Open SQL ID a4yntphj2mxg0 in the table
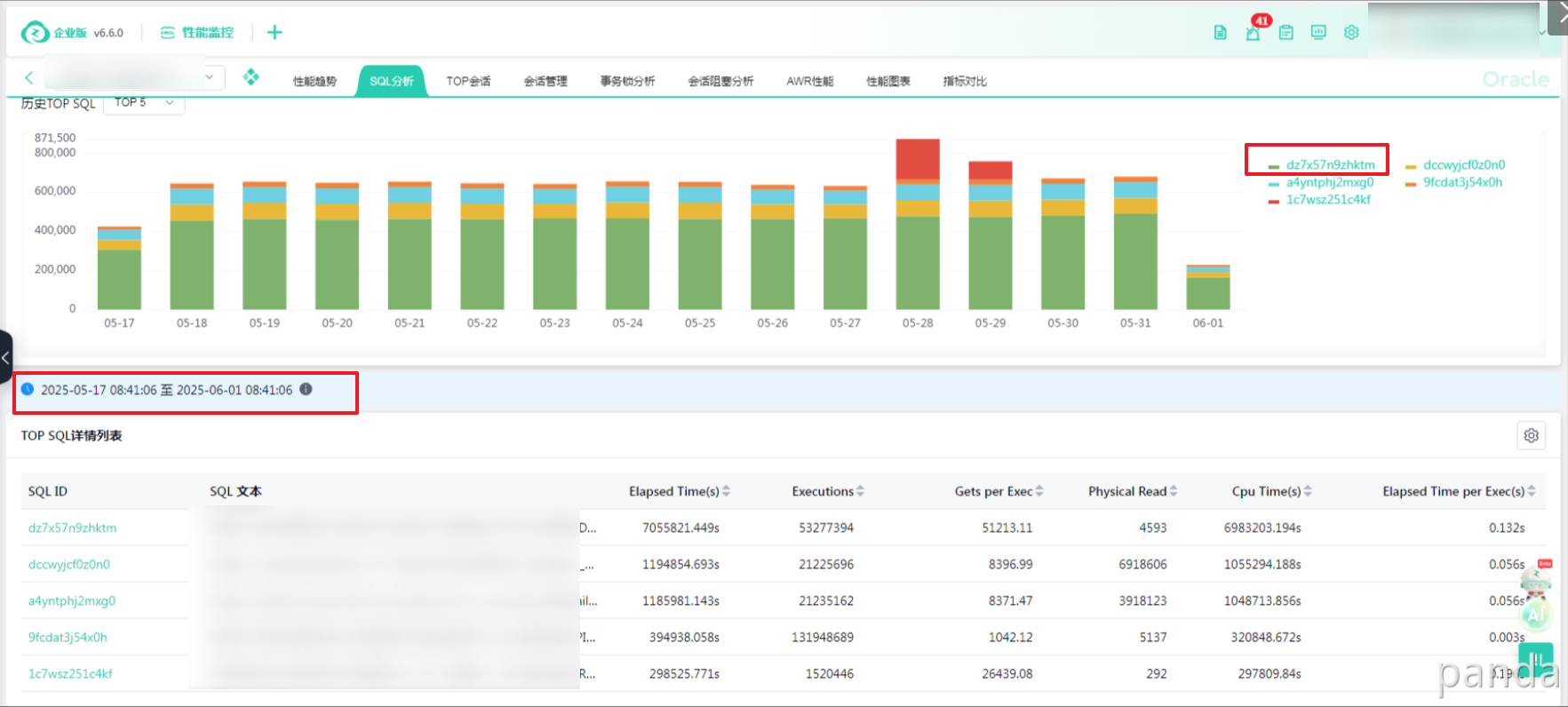This screenshot has height=707, width=1568. (x=72, y=600)
